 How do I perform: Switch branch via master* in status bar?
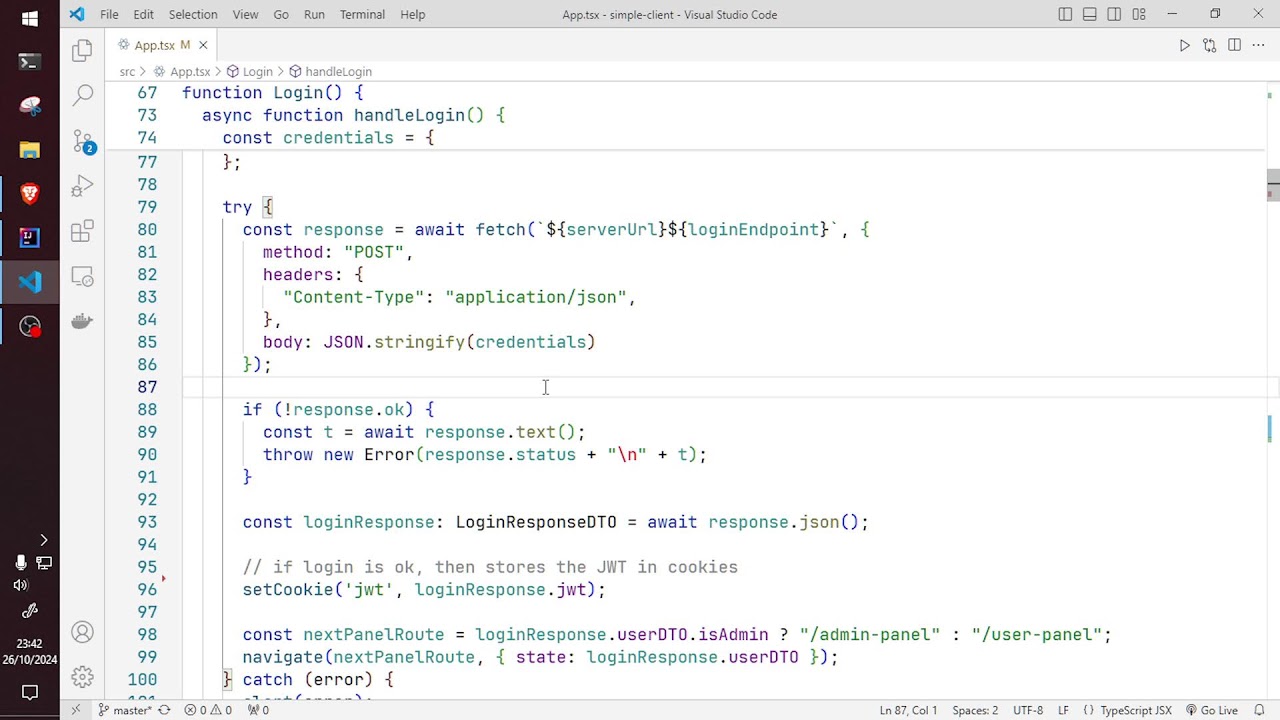tap(125, 710)
